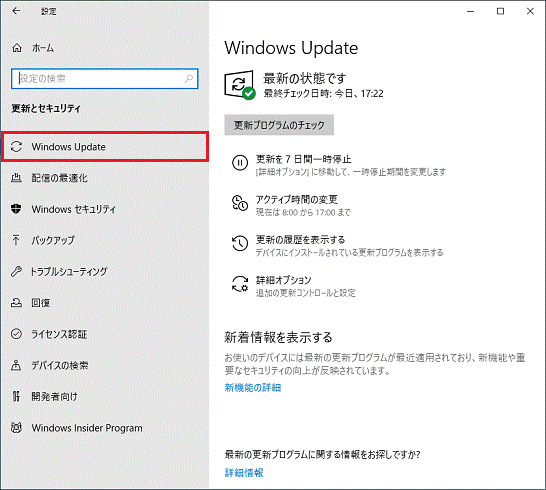Click the 更新とセキュリティ section heading
This screenshot has height=490, width=546.
[46, 108]
